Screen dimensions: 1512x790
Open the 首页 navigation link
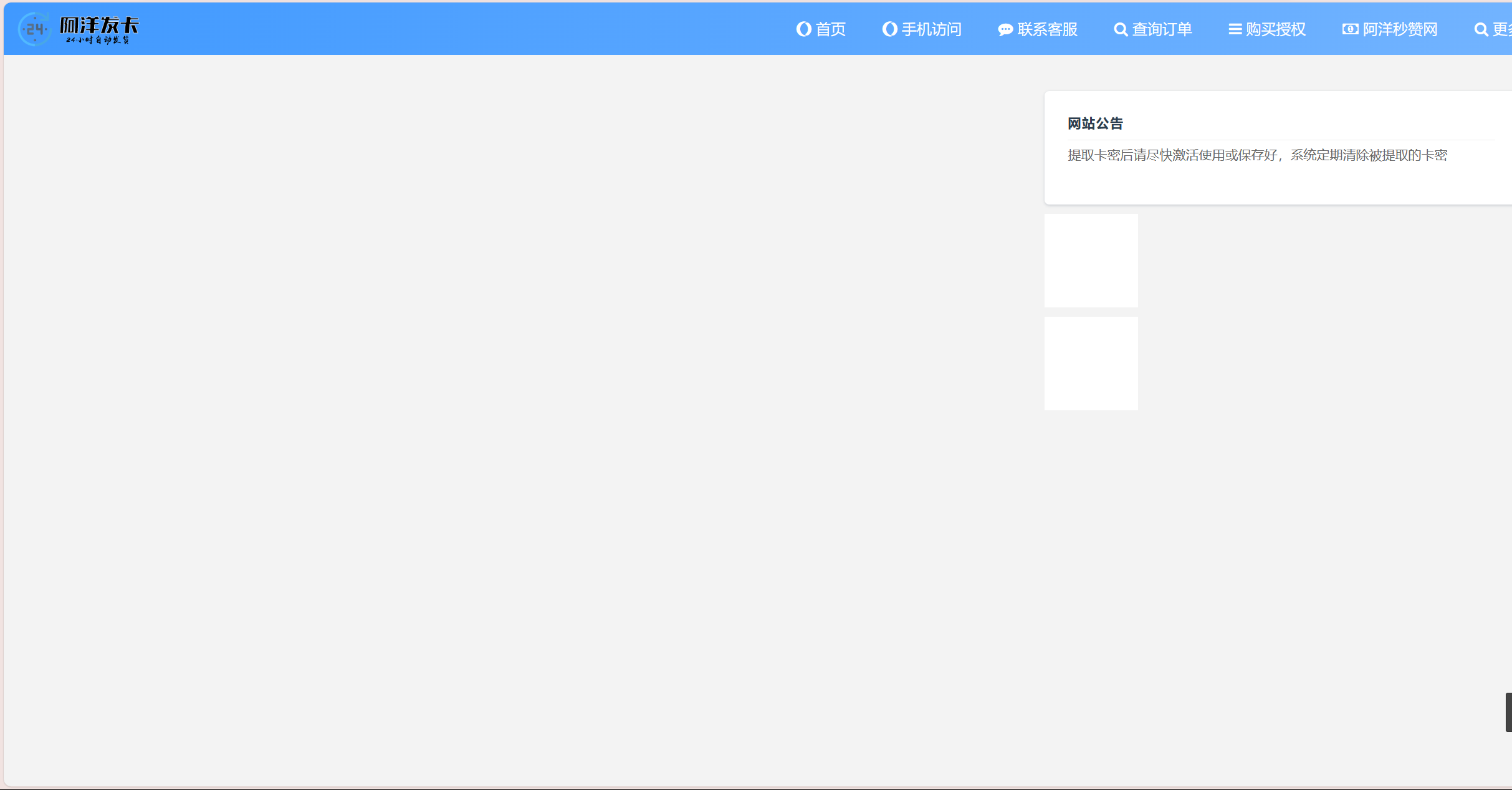(x=831, y=29)
